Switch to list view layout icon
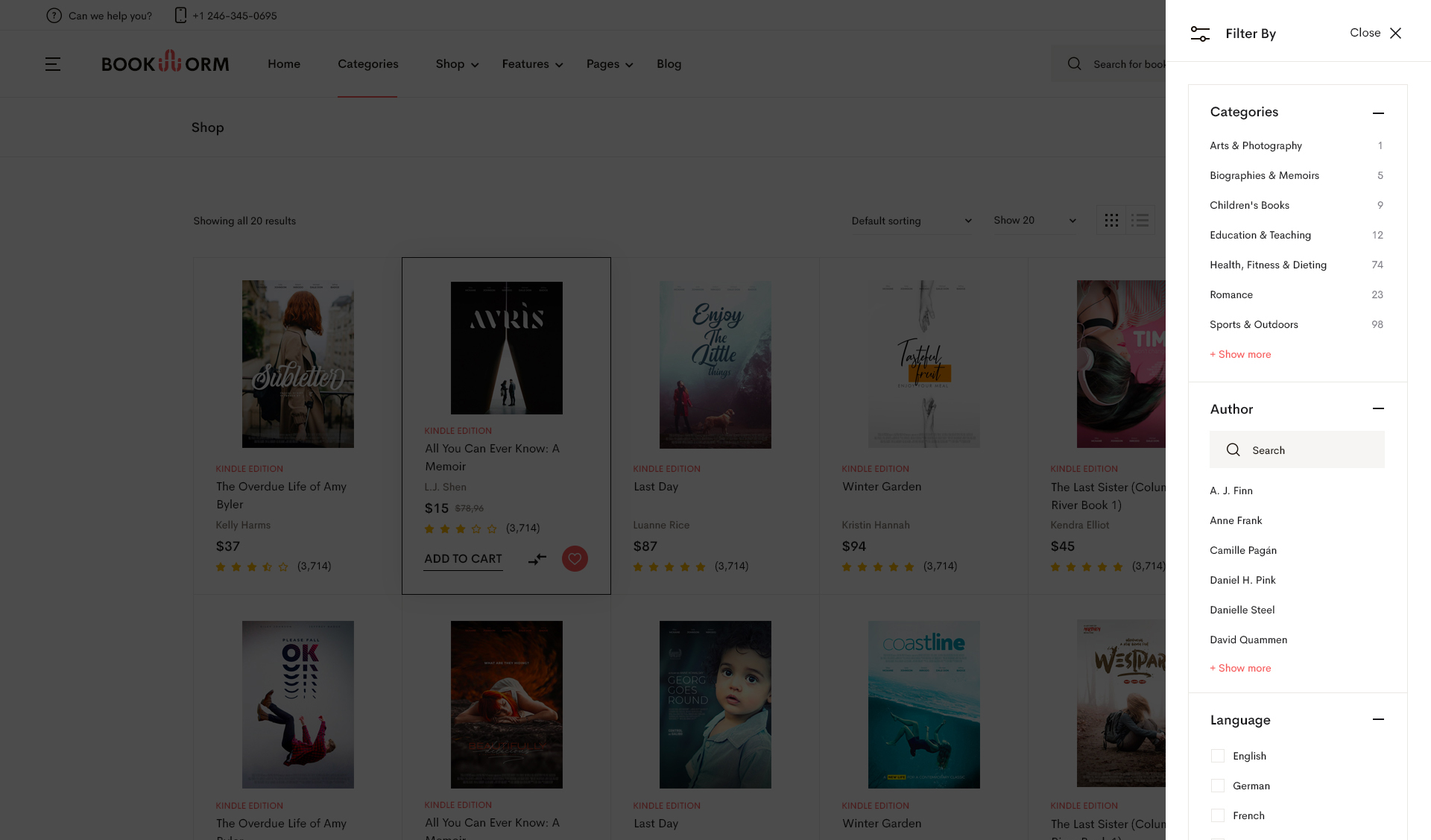 pos(1140,221)
